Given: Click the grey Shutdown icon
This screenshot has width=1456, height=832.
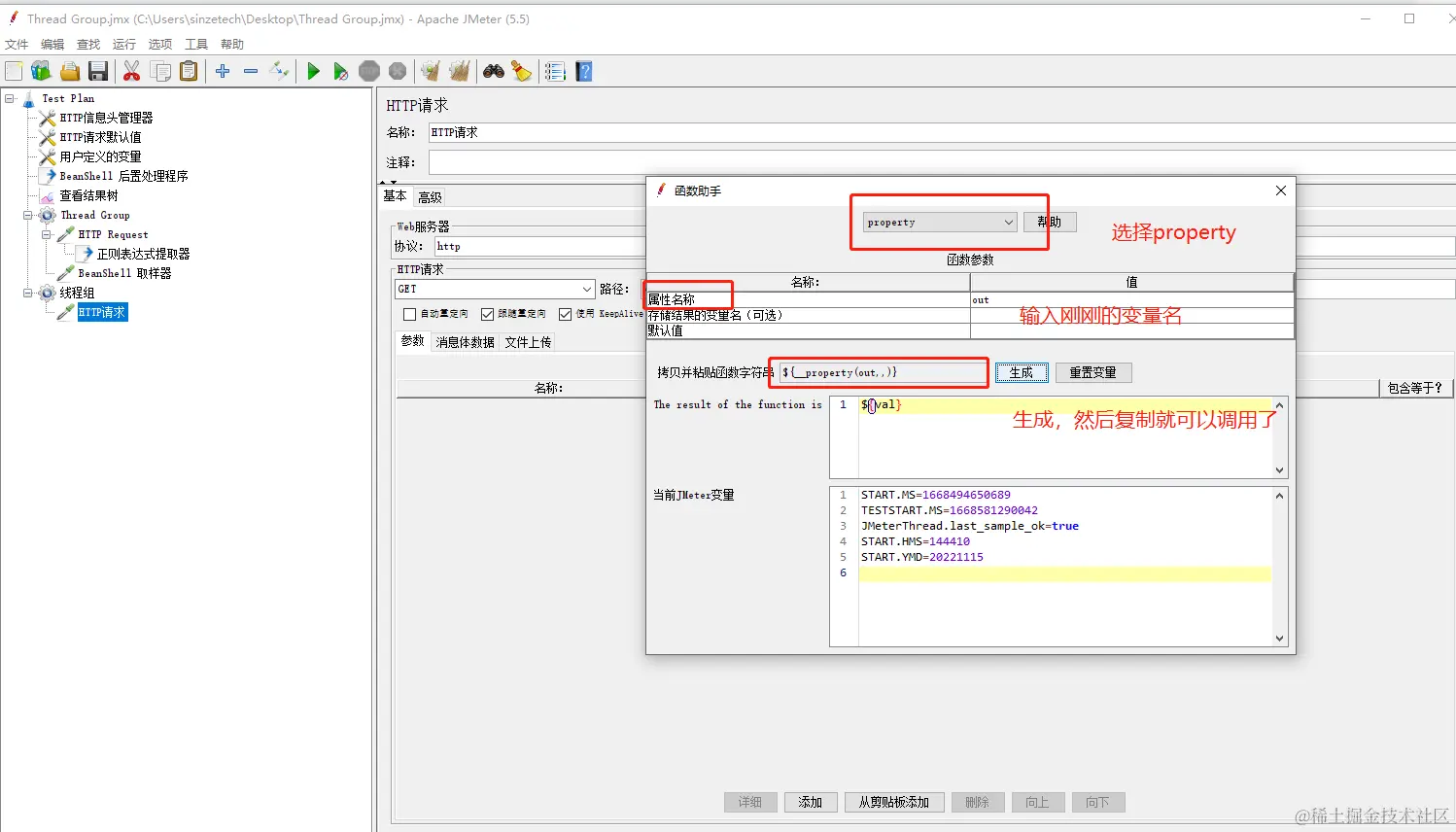Looking at the screenshot, I should pyautogui.click(x=398, y=71).
